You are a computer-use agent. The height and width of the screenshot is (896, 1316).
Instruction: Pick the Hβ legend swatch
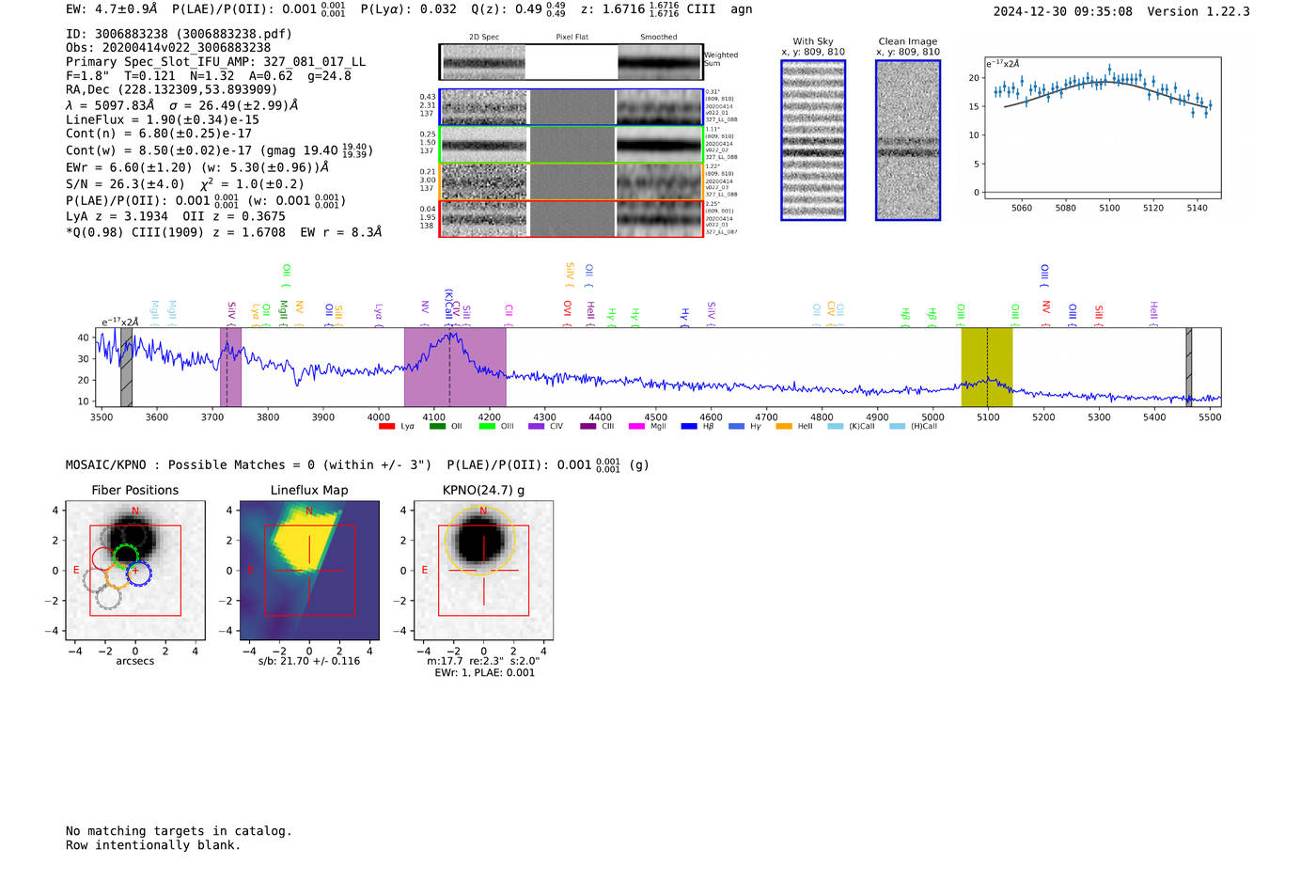689,426
